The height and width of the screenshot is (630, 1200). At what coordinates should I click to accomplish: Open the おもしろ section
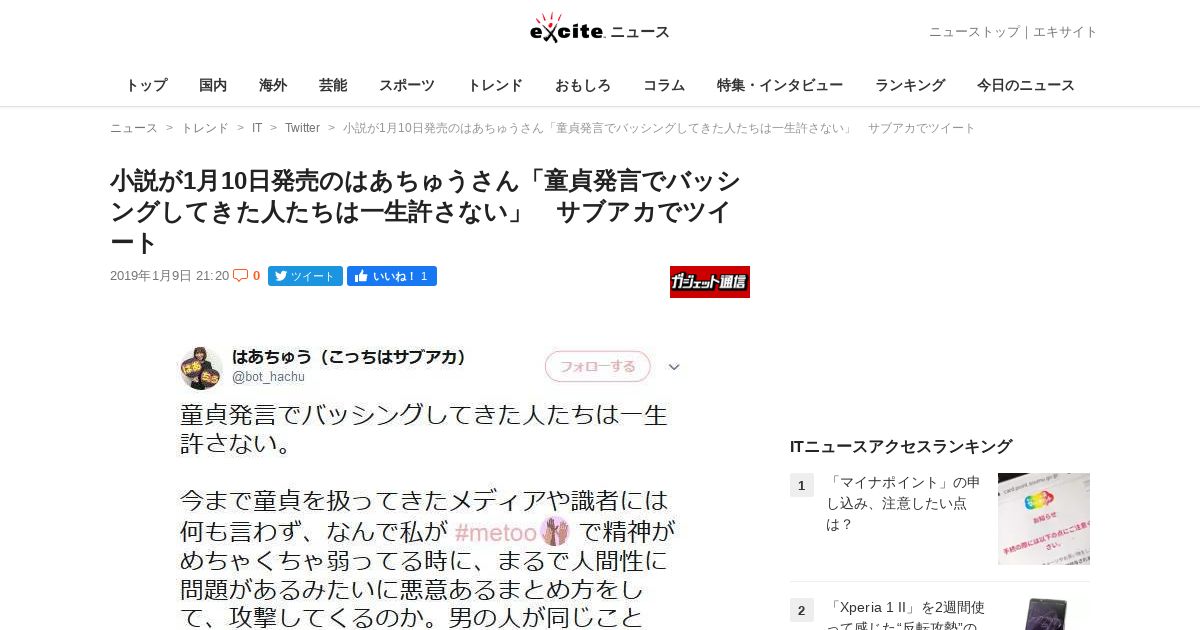(583, 85)
